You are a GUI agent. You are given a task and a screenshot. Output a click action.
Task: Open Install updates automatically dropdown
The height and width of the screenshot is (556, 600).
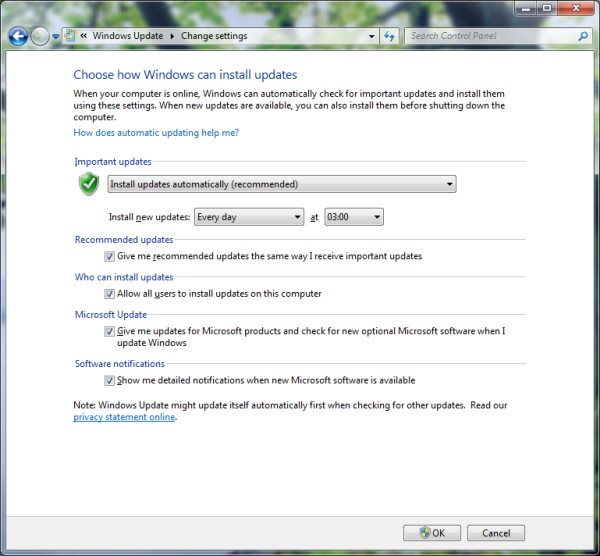[x=282, y=184]
